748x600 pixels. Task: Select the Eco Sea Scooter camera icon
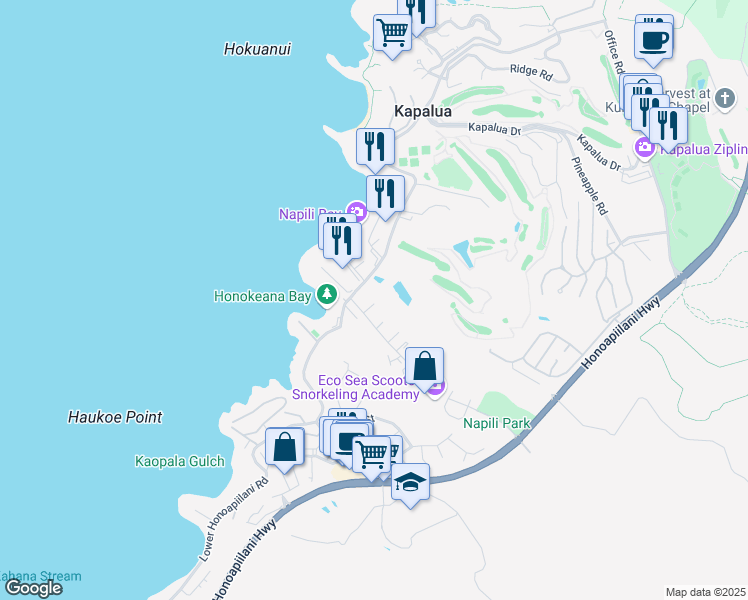434,388
